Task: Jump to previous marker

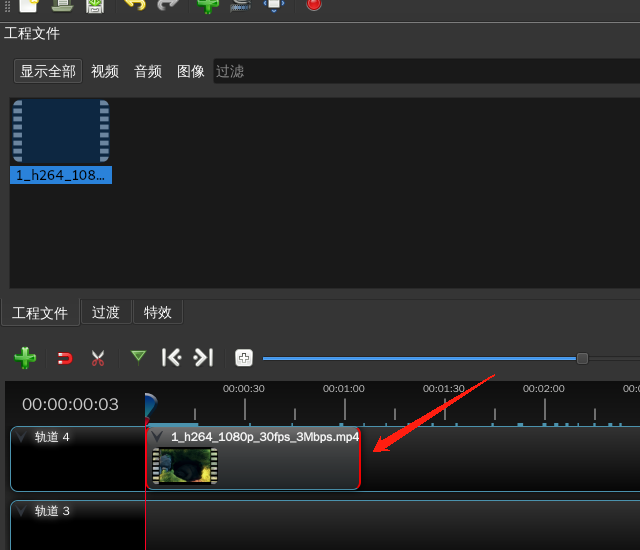Action: 172,357
